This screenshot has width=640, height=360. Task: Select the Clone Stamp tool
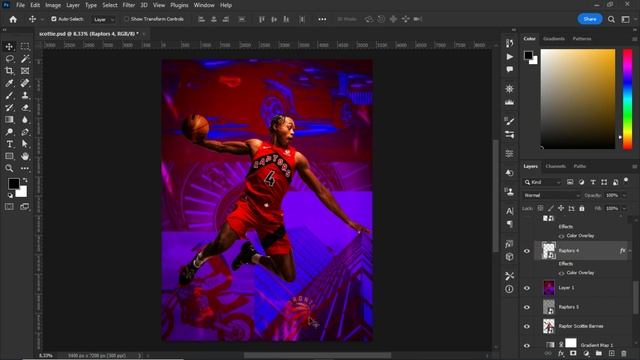pos(25,95)
